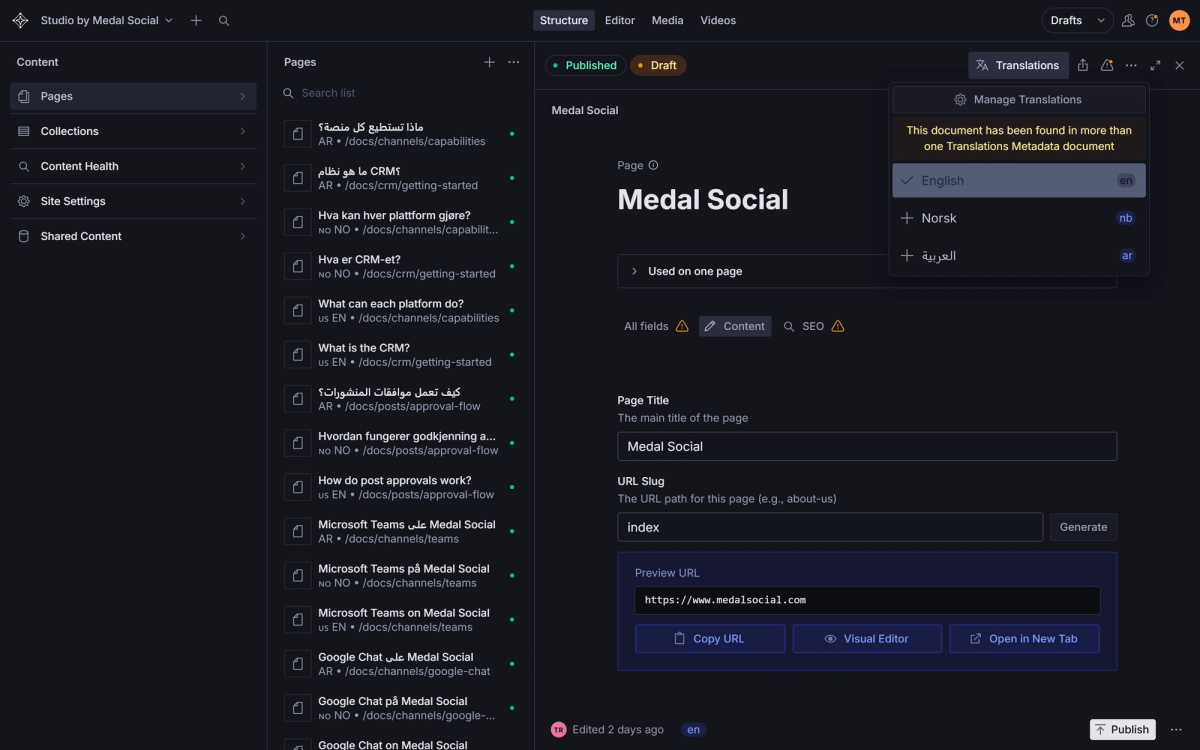Image resolution: width=1200 pixels, height=750 pixels.
Task: Select Pages in Content list
Action: coord(133,96)
